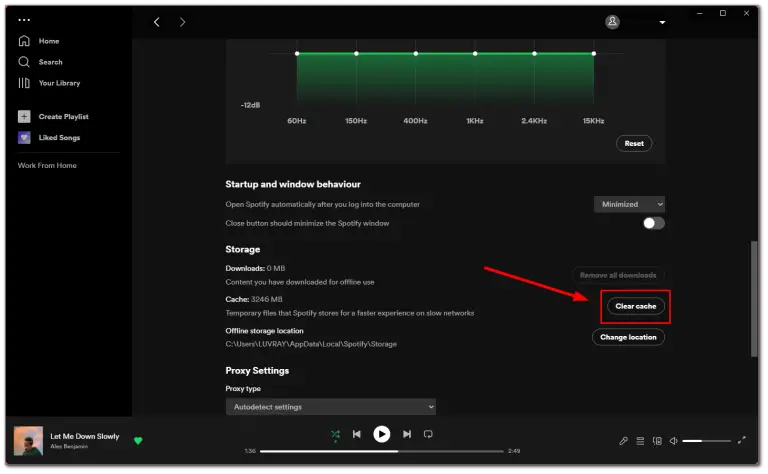Toggle shuffle in playback bar
Image resolution: width=768 pixels, height=474 pixels.
(x=336, y=434)
